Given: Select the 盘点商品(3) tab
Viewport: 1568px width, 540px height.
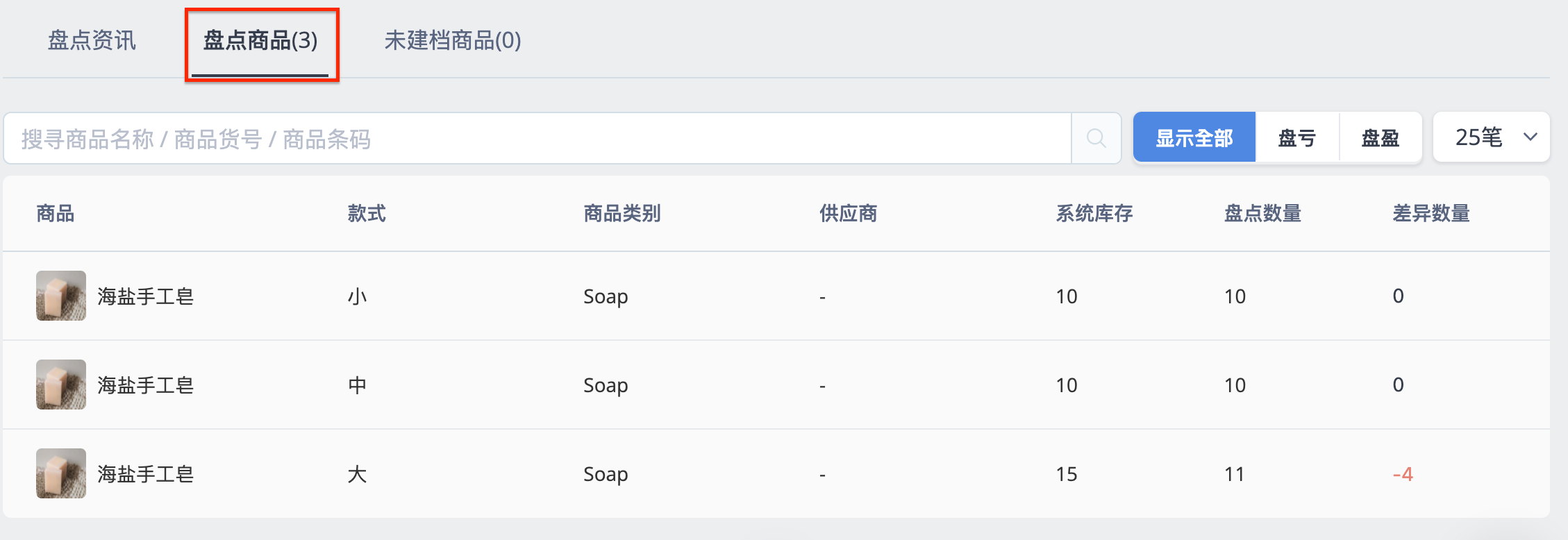Looking at the screenshot, I should click(260, 40).
